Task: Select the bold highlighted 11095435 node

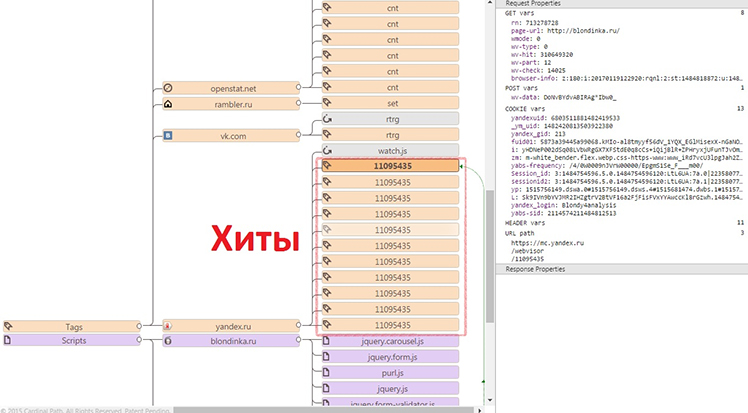Action: coord(390,166)
